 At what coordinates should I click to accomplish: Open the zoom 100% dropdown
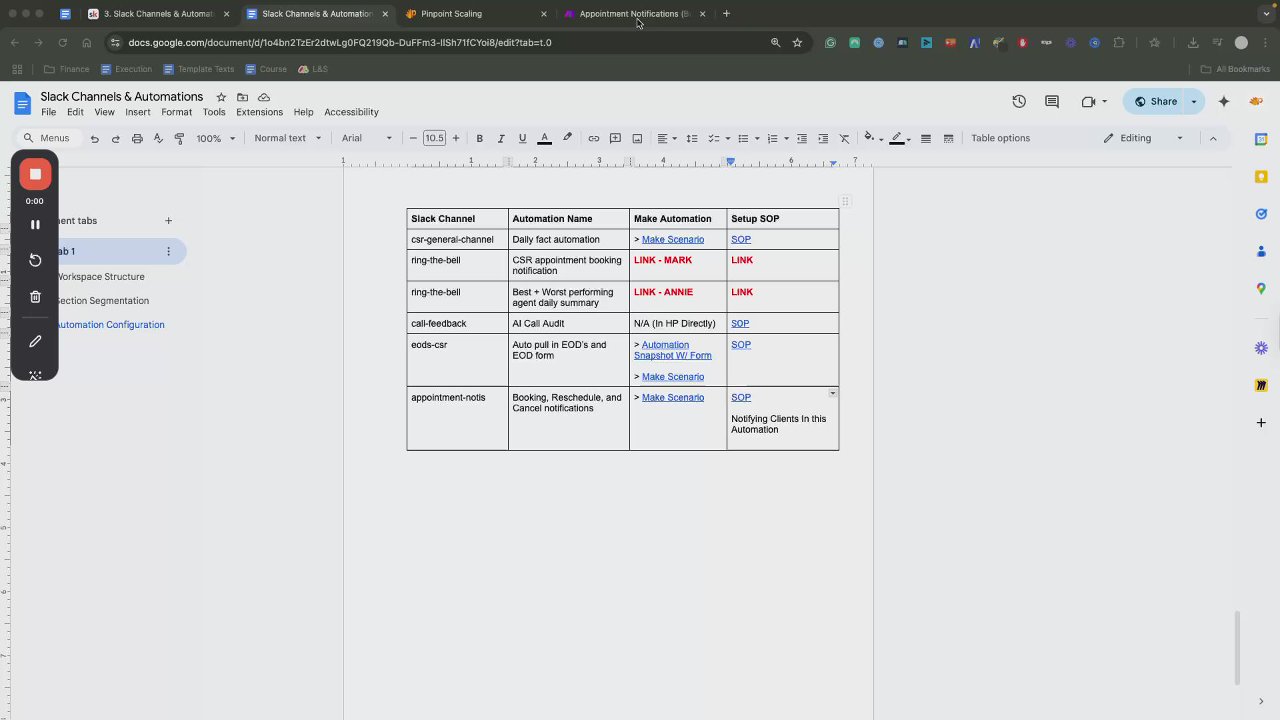pos(216,138)
